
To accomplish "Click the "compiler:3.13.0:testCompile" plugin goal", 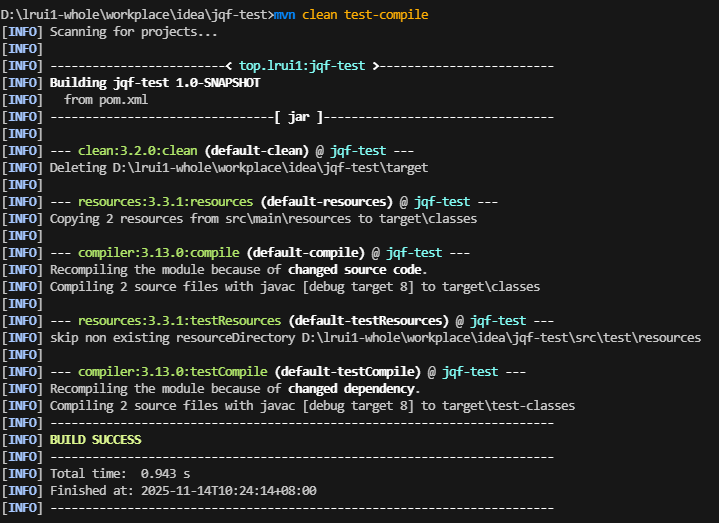I will 172,372.
